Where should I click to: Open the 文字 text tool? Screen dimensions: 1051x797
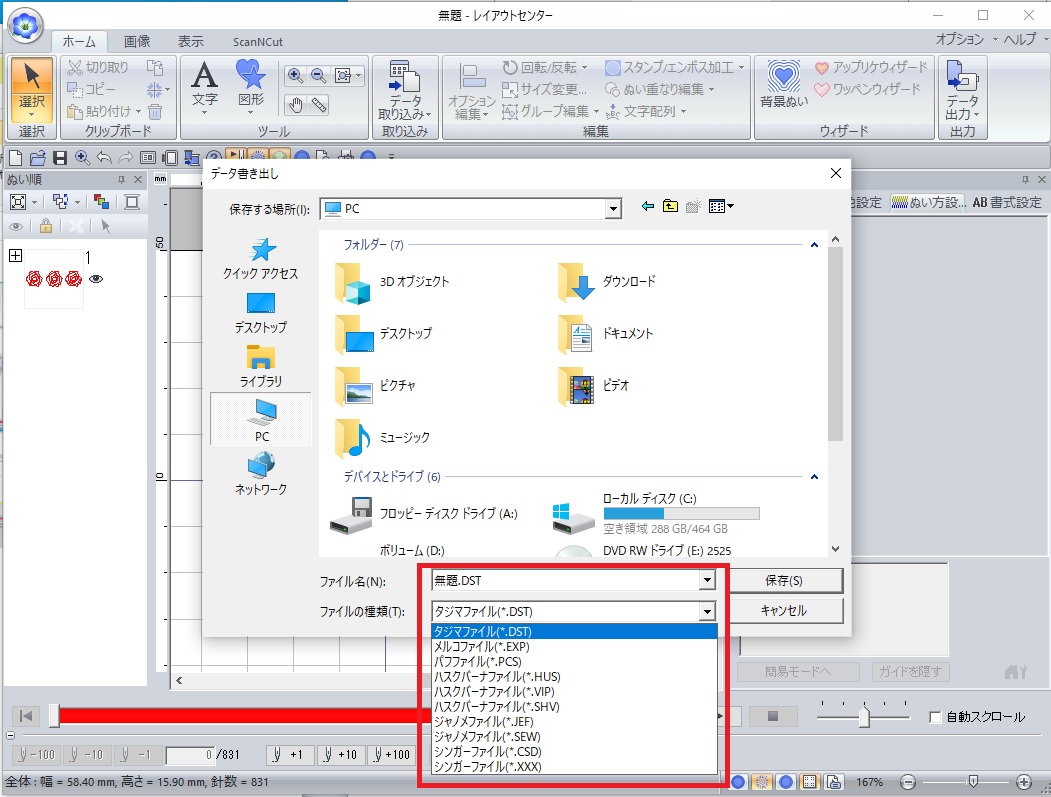(204, 87)
